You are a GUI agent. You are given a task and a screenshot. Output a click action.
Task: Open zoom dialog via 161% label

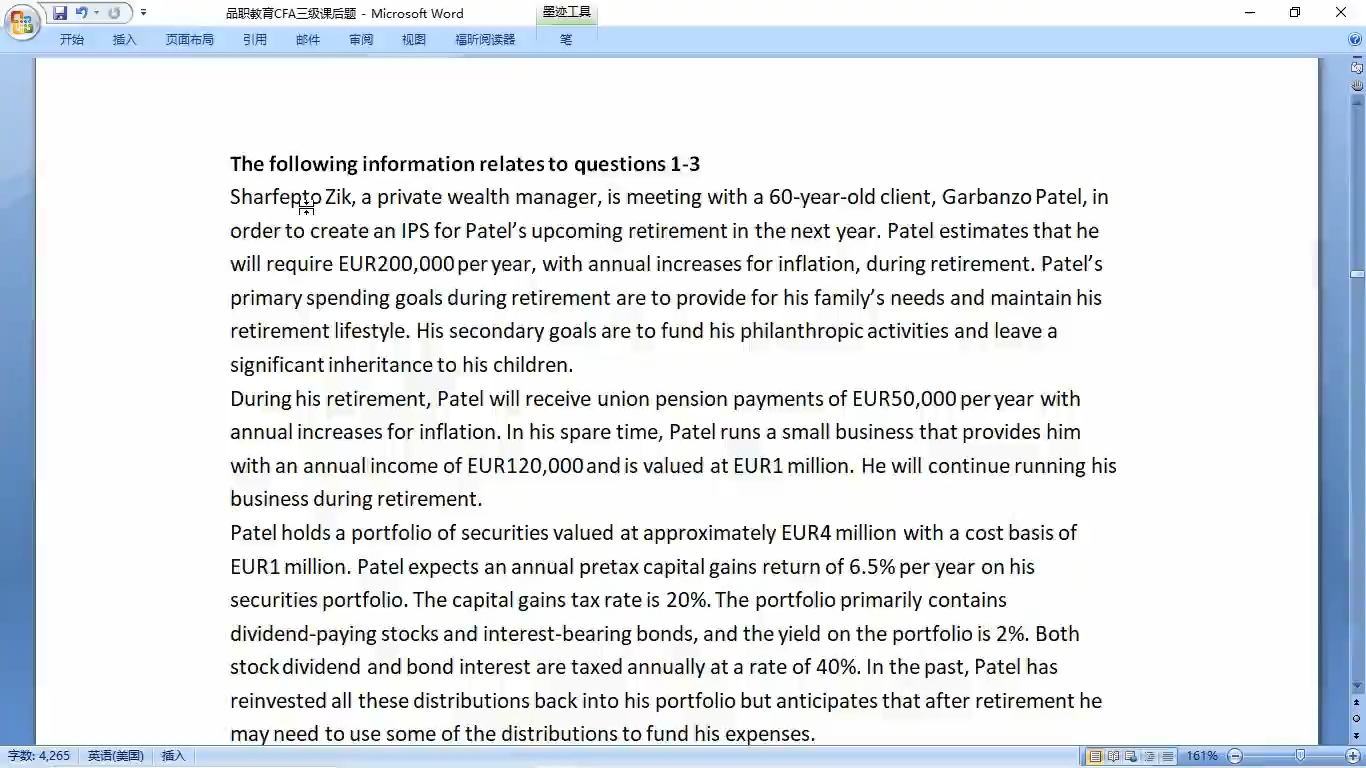(1202, 756)
